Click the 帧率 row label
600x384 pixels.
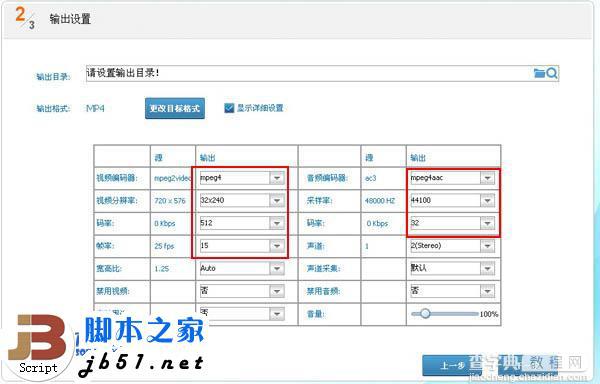click(105, 246)
